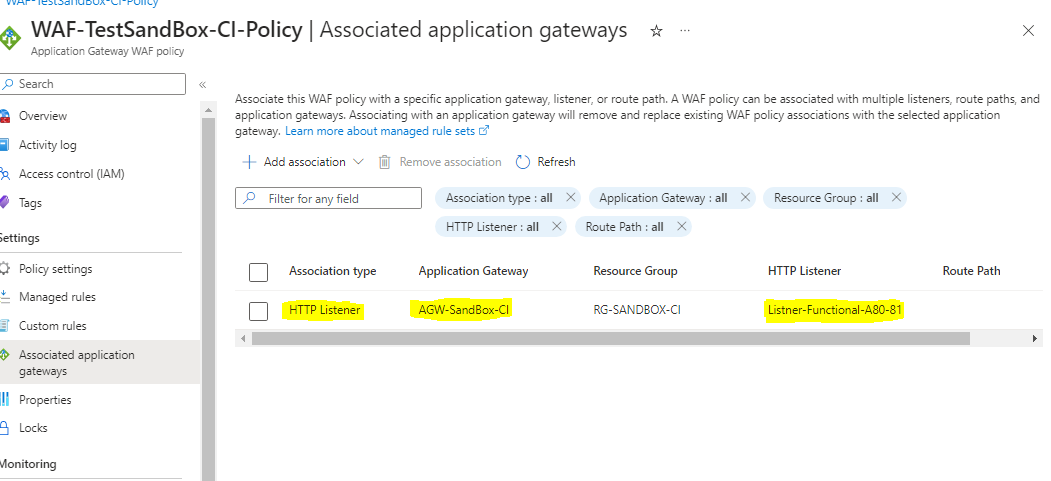Close the WAF policy blade
The height and width of the screenshot is (481, 1051).
(1028, 31)
